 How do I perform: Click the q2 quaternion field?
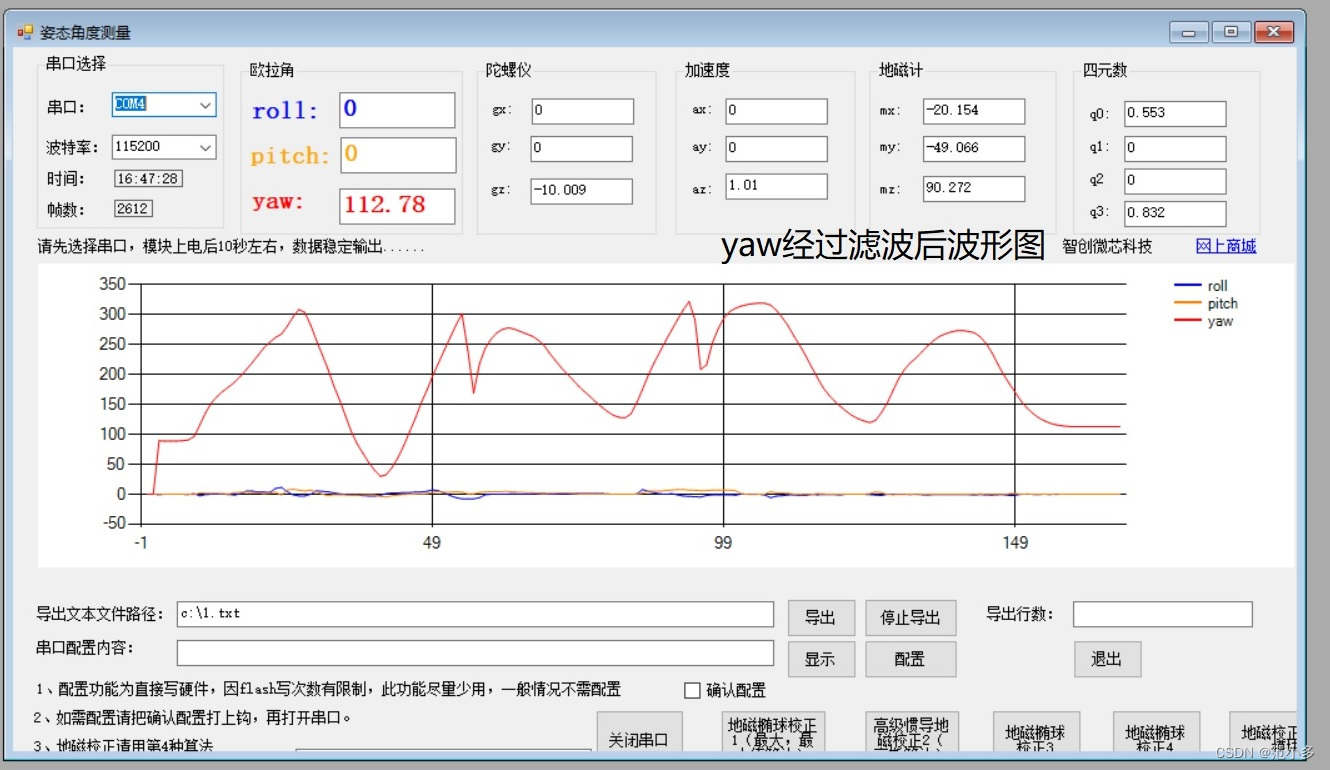point(1176,181)
